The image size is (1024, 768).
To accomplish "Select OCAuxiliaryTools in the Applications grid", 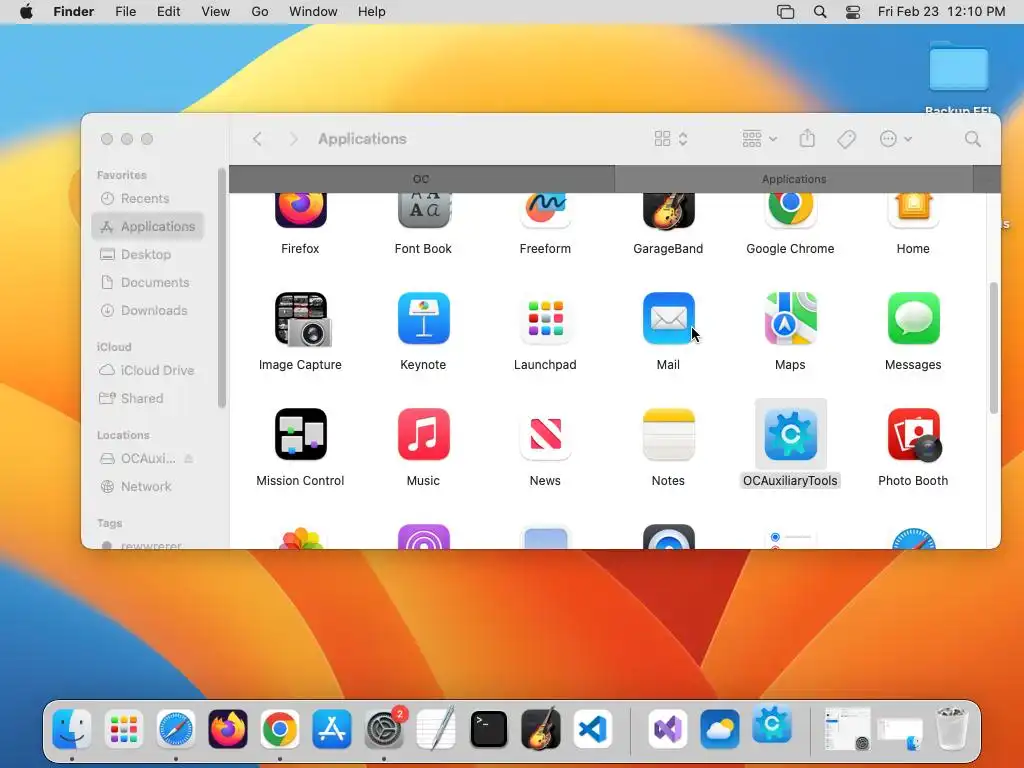I will tap(790, 434).
